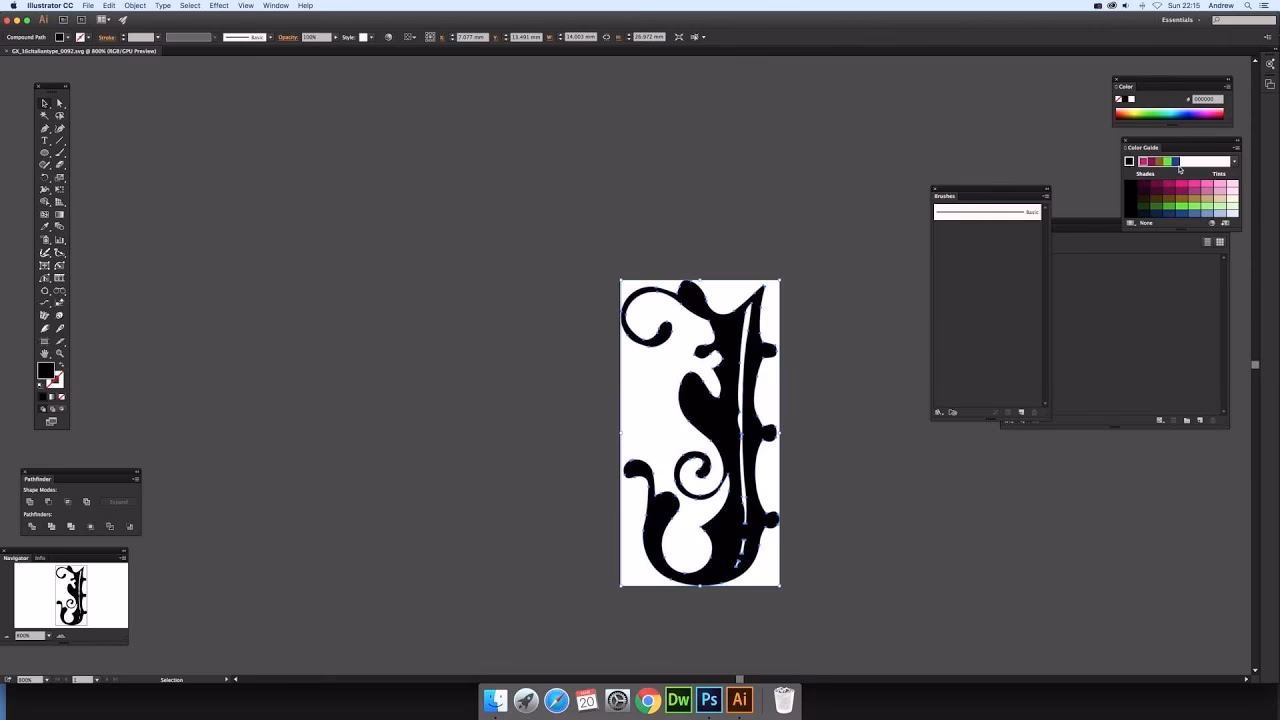
Task: Toggle the Color Guide limit to None
Action: click(x=1131, y=223)
